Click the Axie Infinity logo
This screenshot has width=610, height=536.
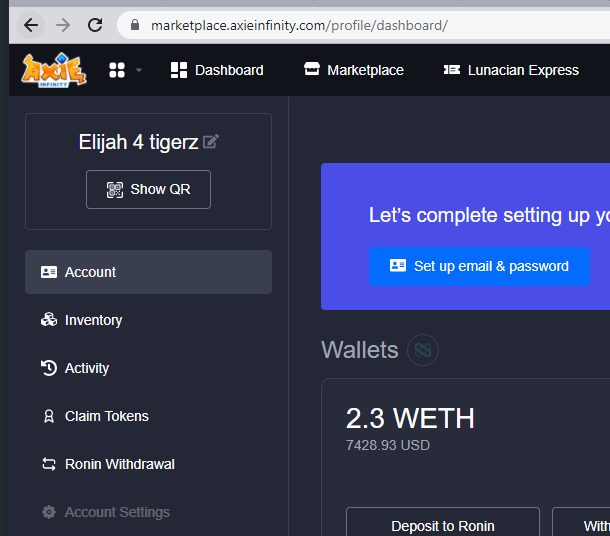pyautogui.click(x=54, y=70)
